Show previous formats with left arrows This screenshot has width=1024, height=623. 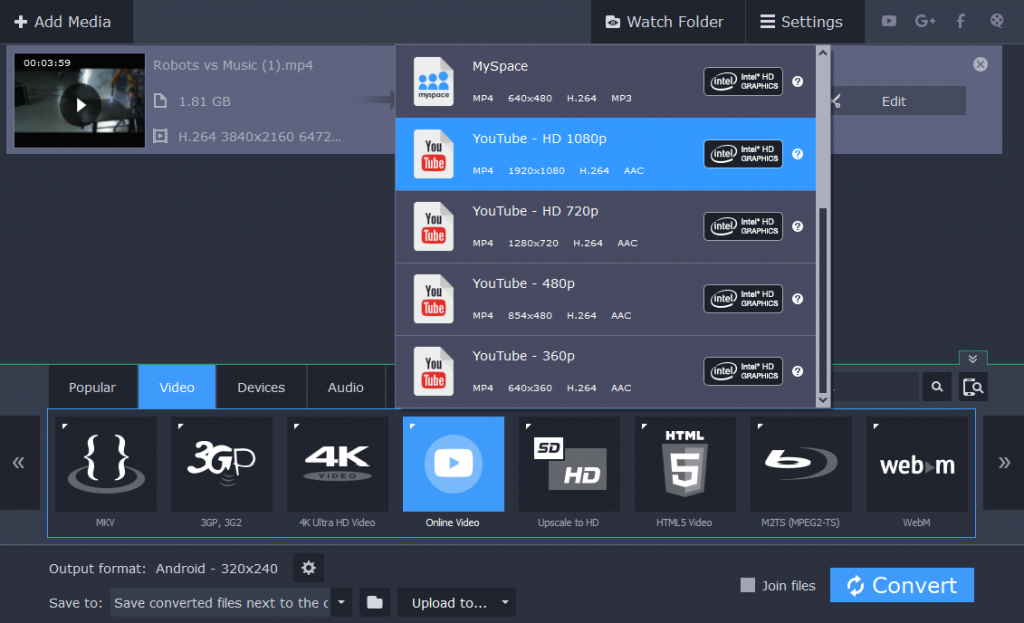click(x=19, y=462)
